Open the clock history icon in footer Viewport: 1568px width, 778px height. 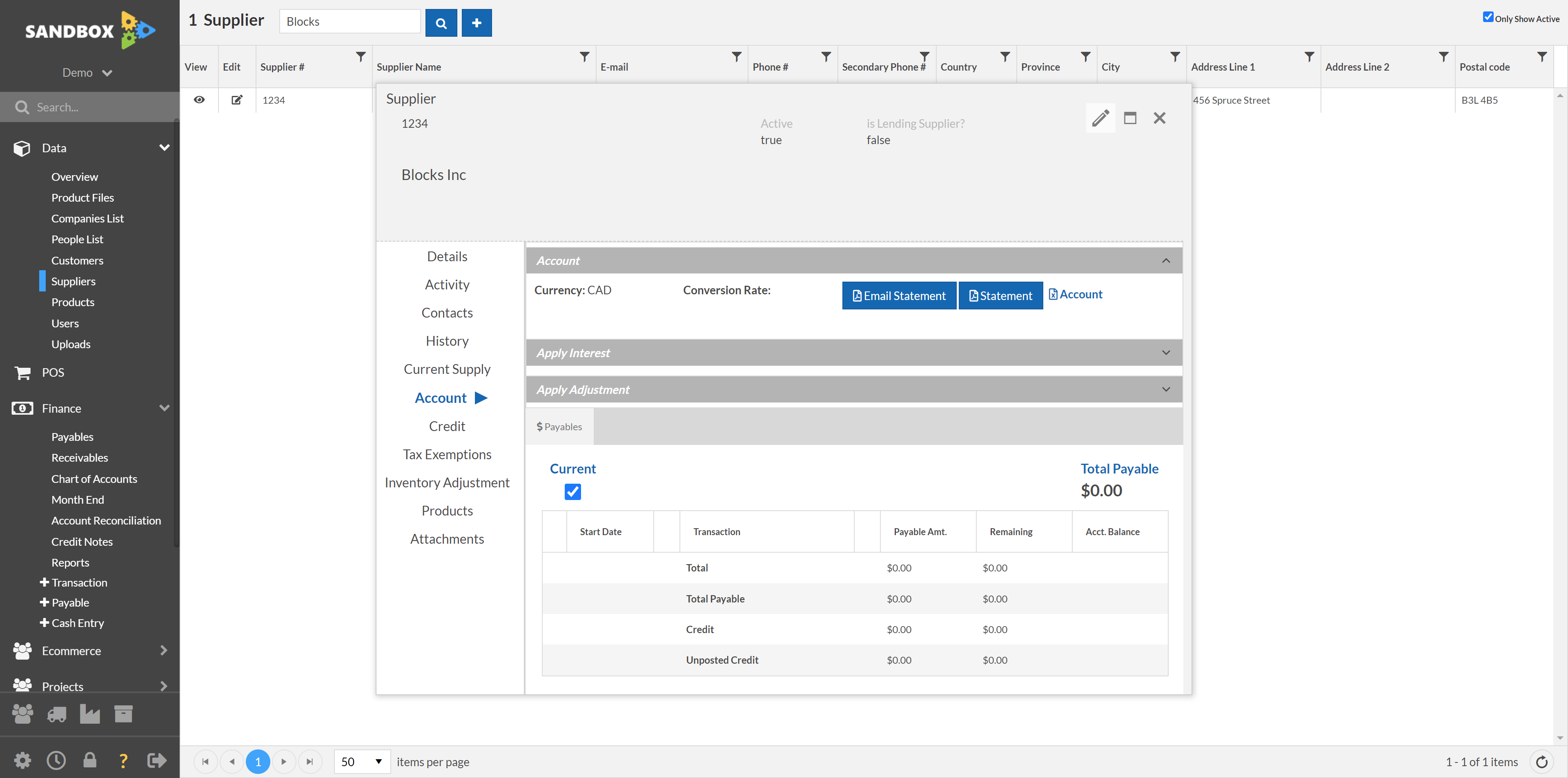coord(56,760)
